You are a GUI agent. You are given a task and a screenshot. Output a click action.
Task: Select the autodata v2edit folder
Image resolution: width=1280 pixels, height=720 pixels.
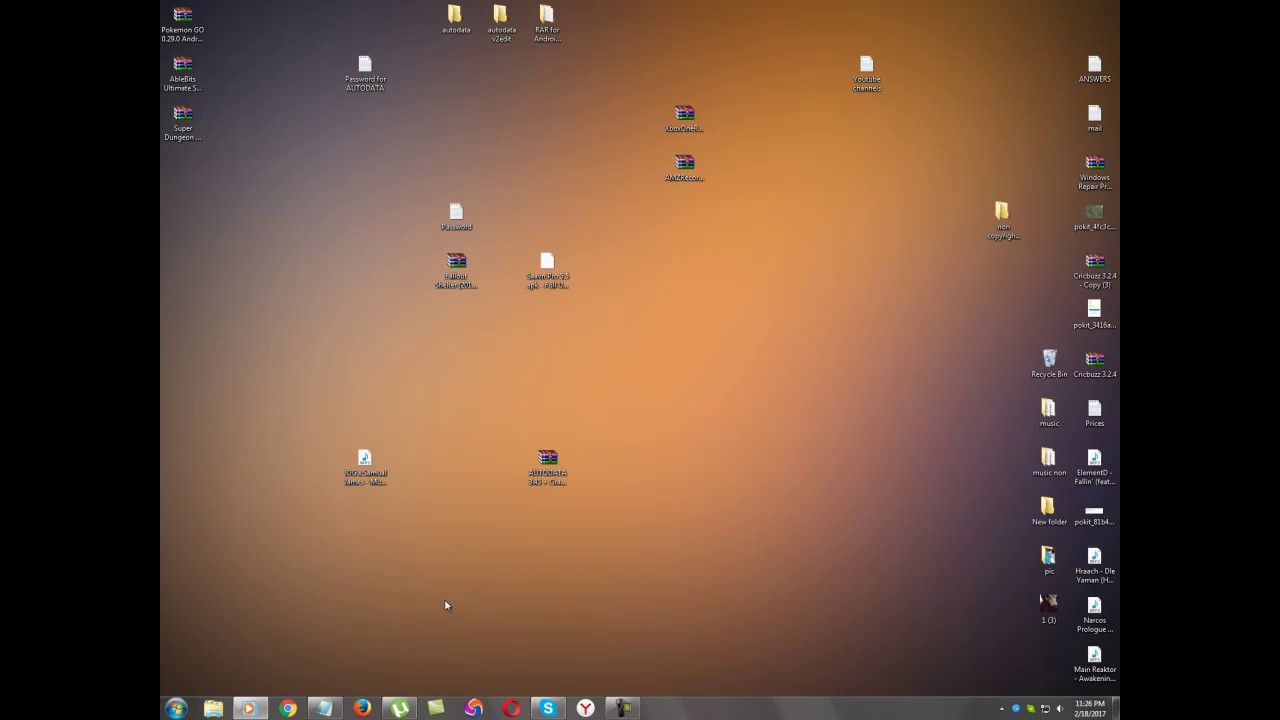point(501,24)
